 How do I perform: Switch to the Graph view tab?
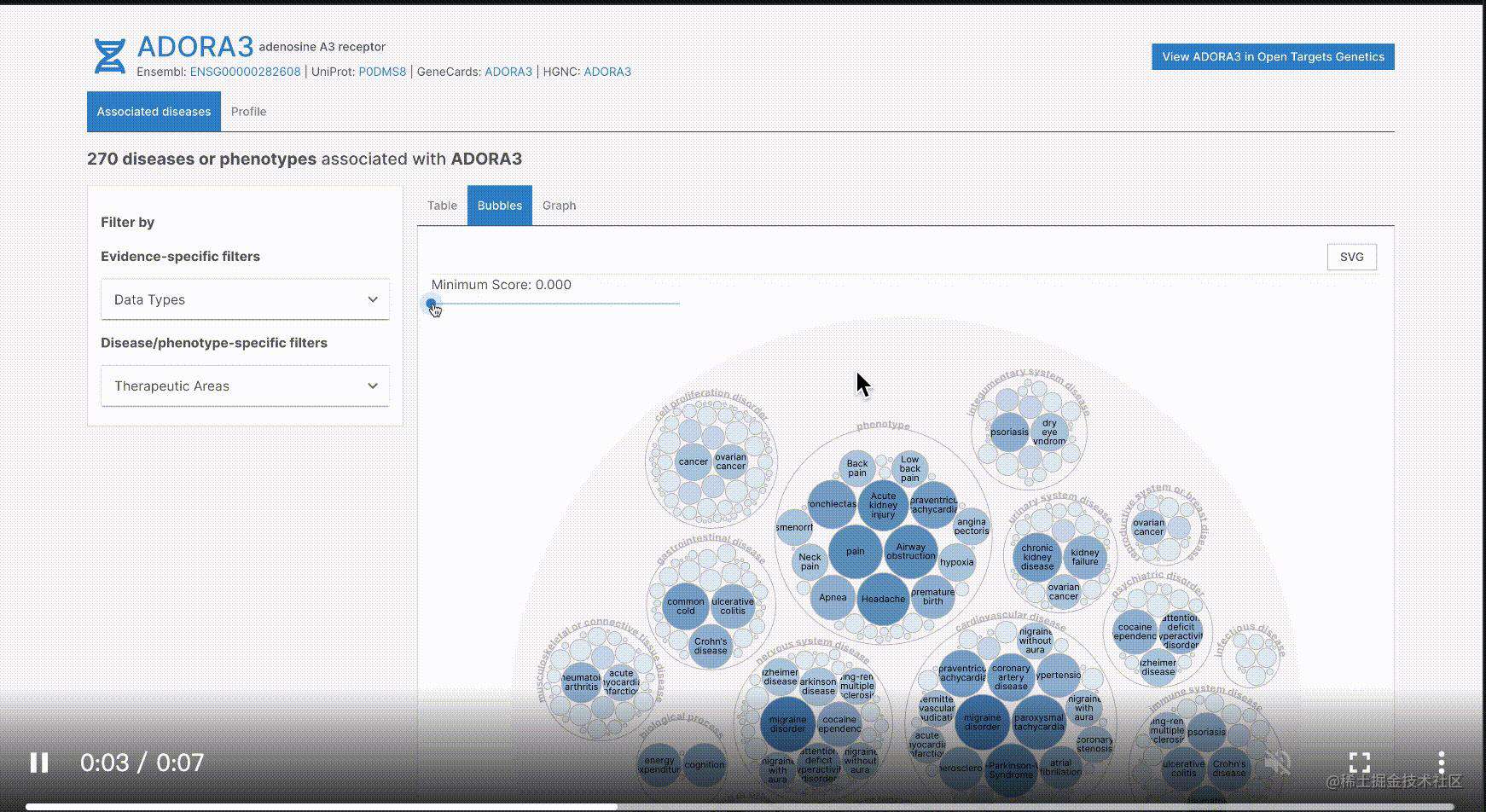point(559,206)
